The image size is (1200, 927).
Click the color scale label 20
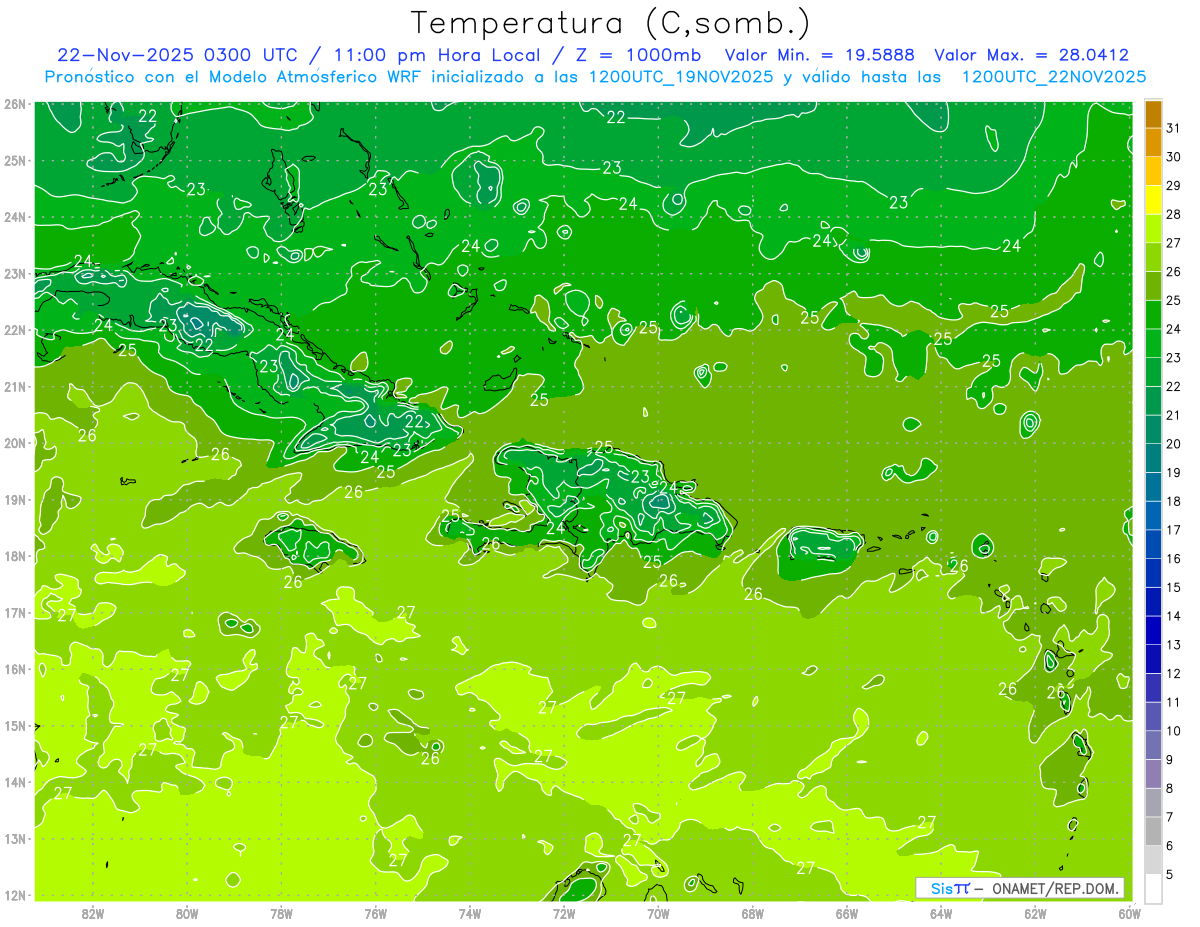pyautogui.click(x=1173, y=444)
